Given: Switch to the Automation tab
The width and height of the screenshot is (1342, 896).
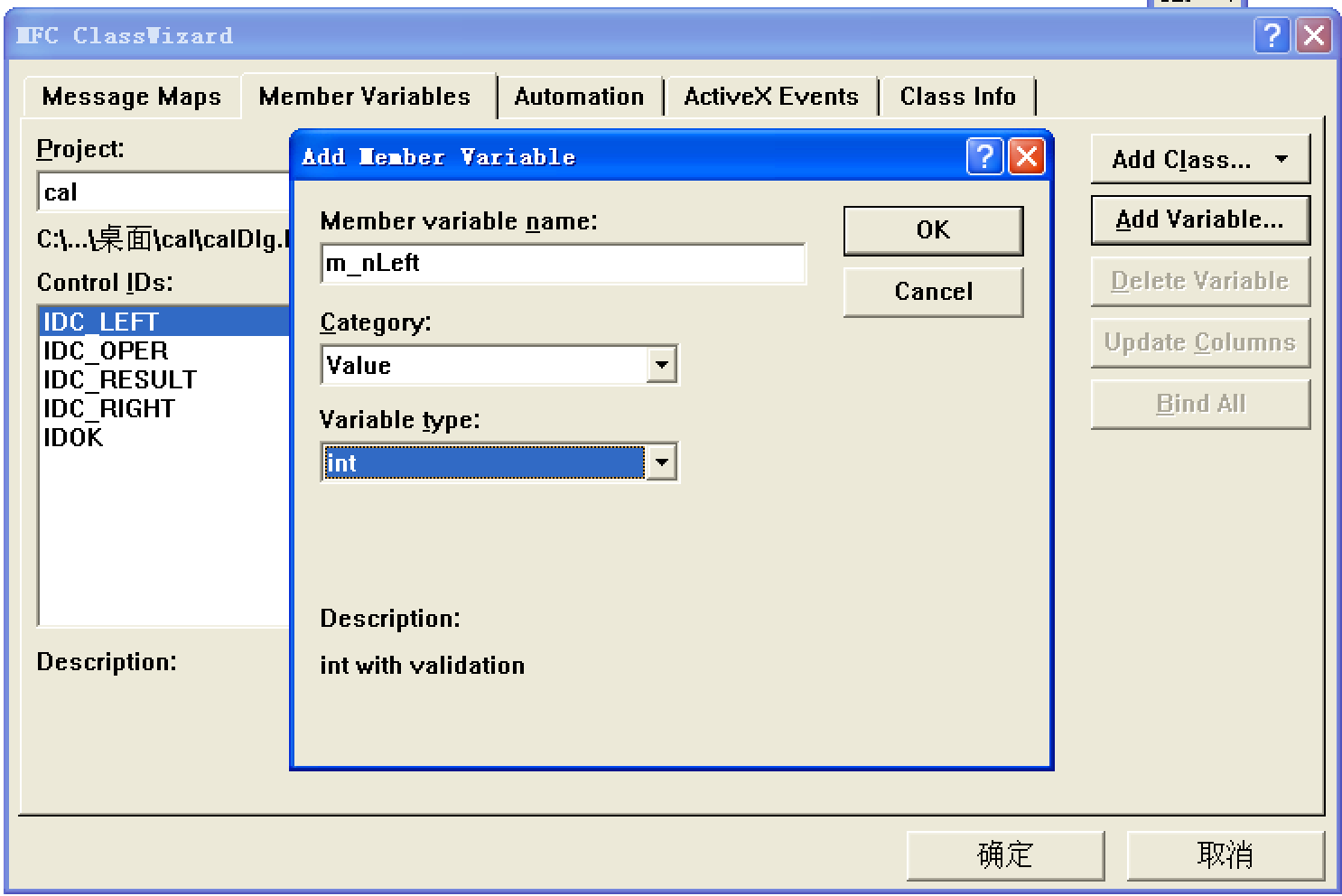Looking at the screenshot, I should [x=579, y=97].
